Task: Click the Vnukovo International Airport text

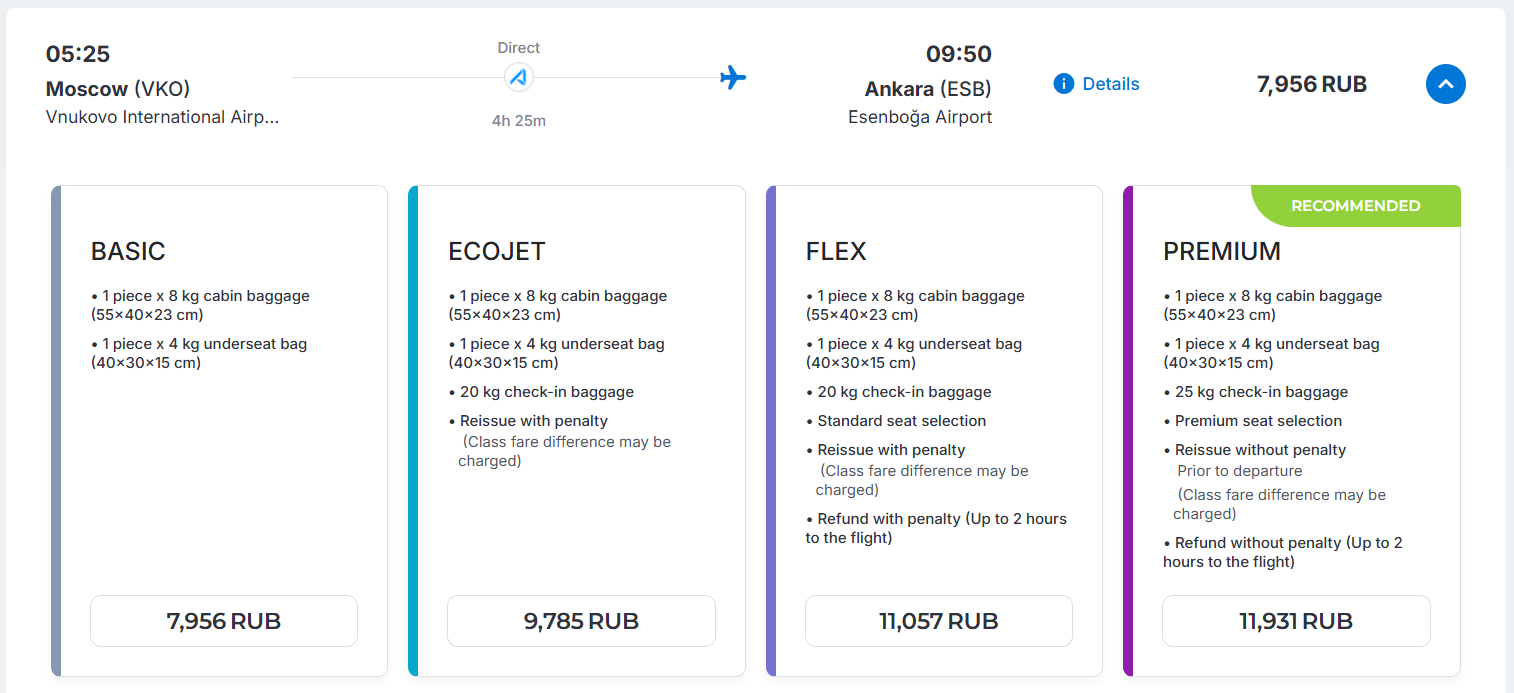Action: (x=163, y=117)
